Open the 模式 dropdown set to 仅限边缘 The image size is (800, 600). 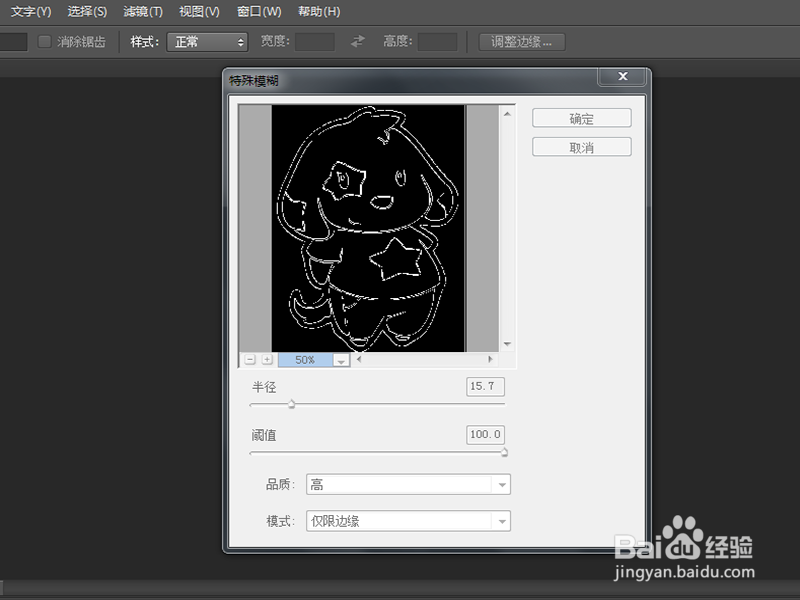pos(408,521)
